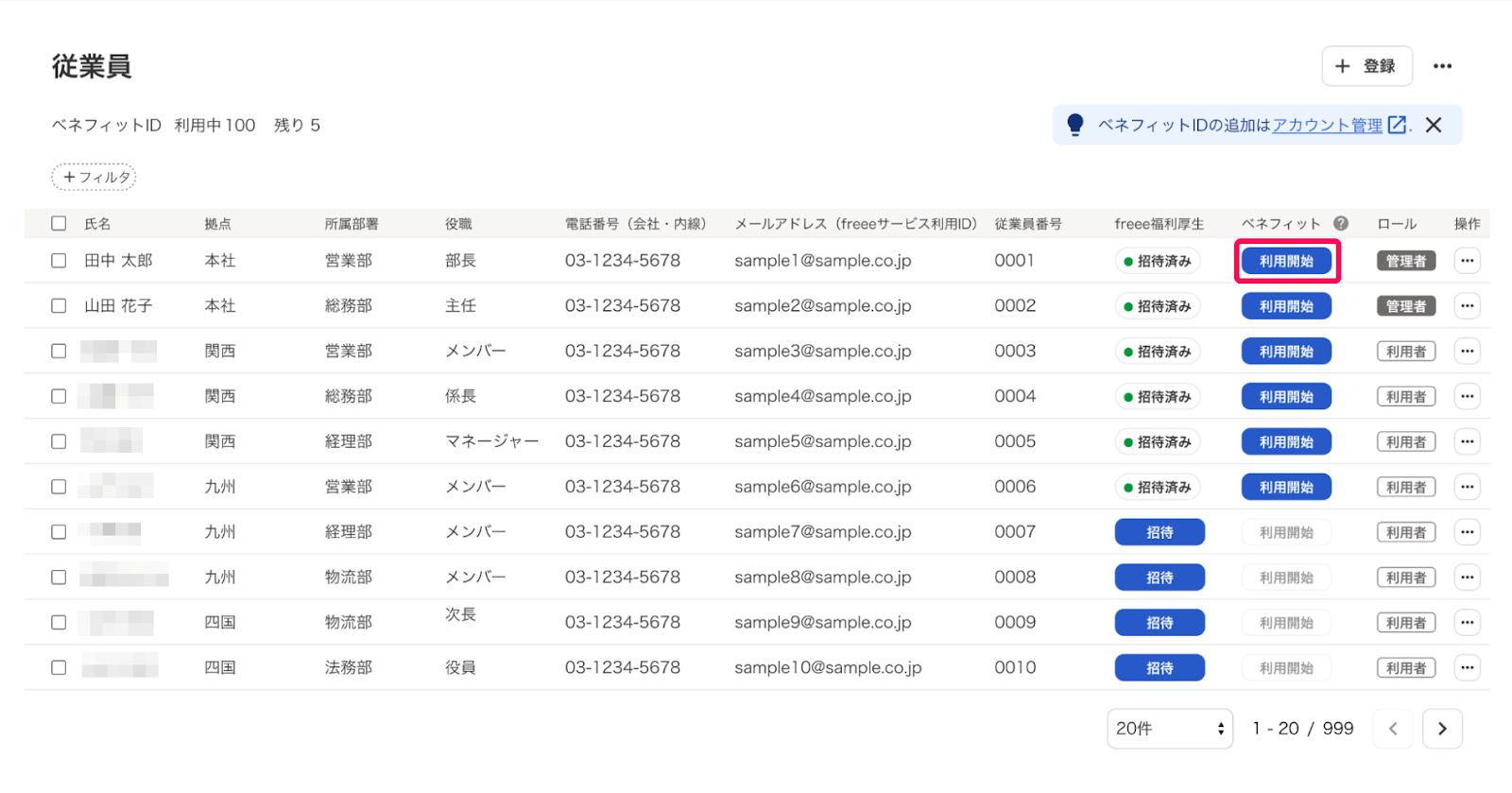The height and width of the screenshot is (793, 1512).
Task: Open row actions menu for employee 0009
Action: coord(1467,623)
